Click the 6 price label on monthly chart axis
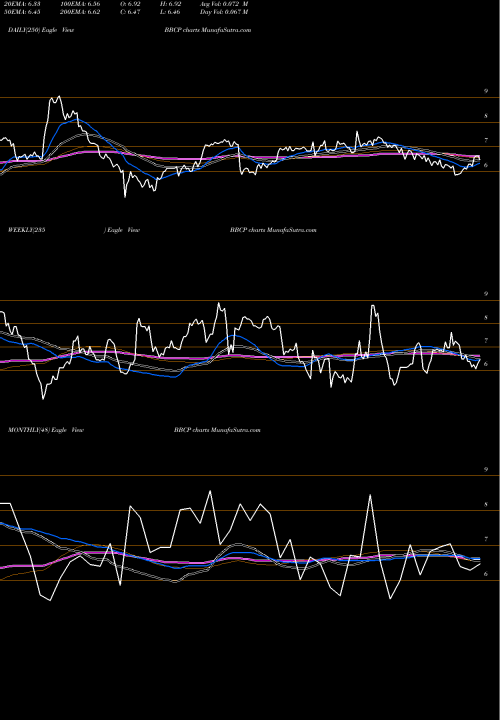This screenshot has width=500, height=720. coord(486,574)
